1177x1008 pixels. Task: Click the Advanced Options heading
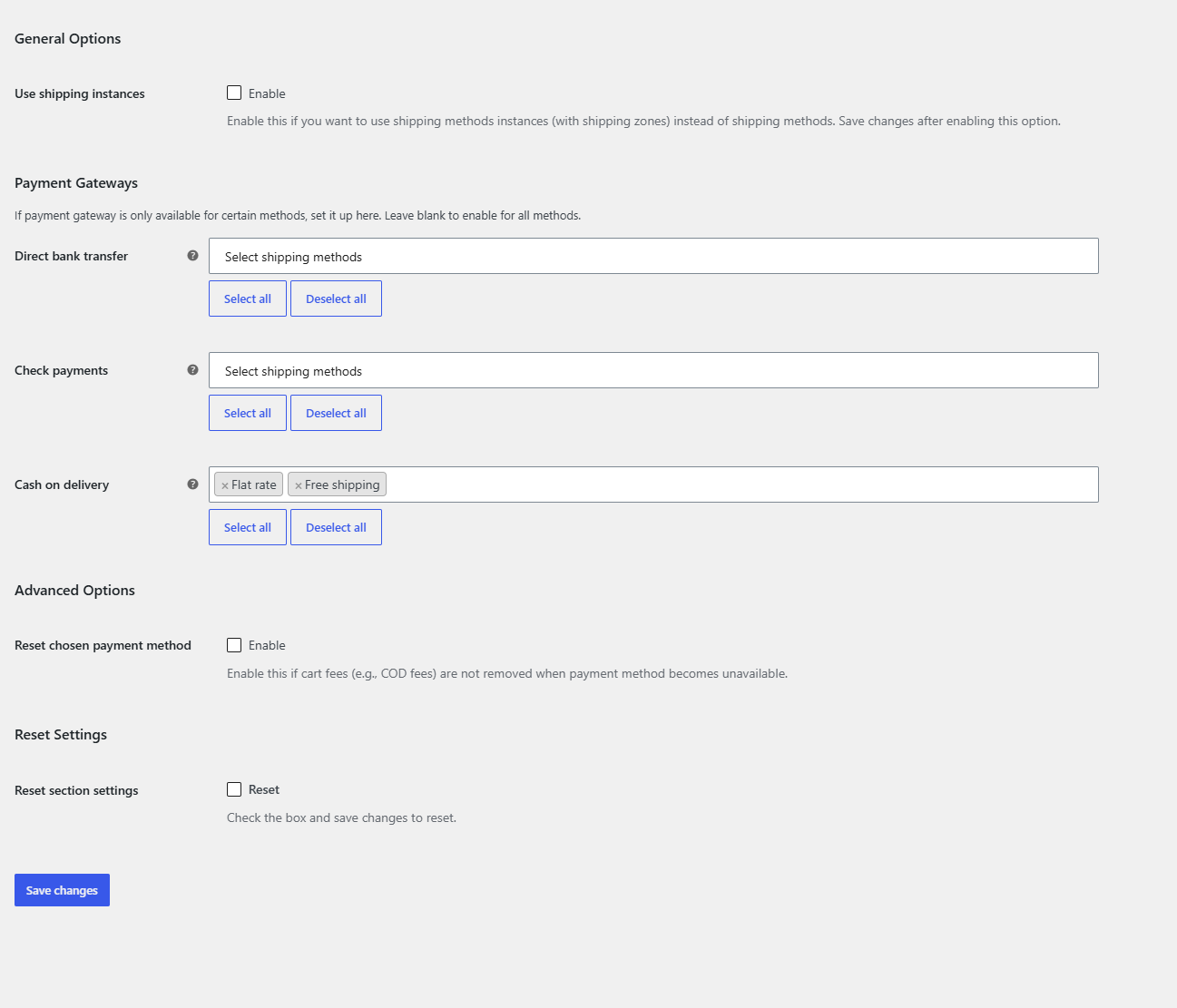coord(74,590)
